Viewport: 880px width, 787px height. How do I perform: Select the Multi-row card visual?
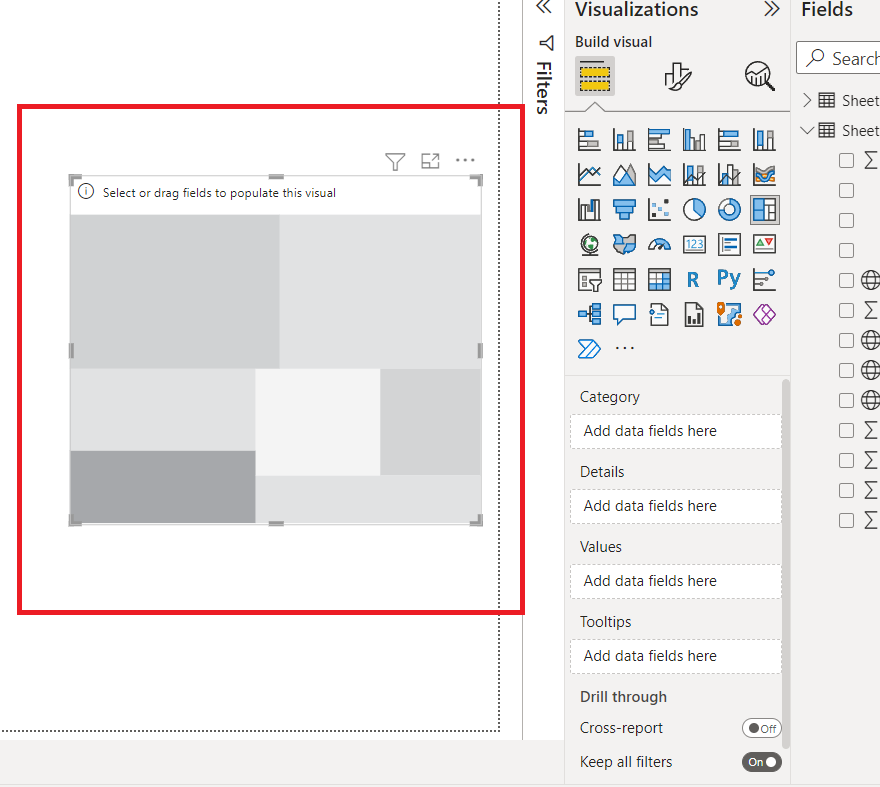[729, 244]
